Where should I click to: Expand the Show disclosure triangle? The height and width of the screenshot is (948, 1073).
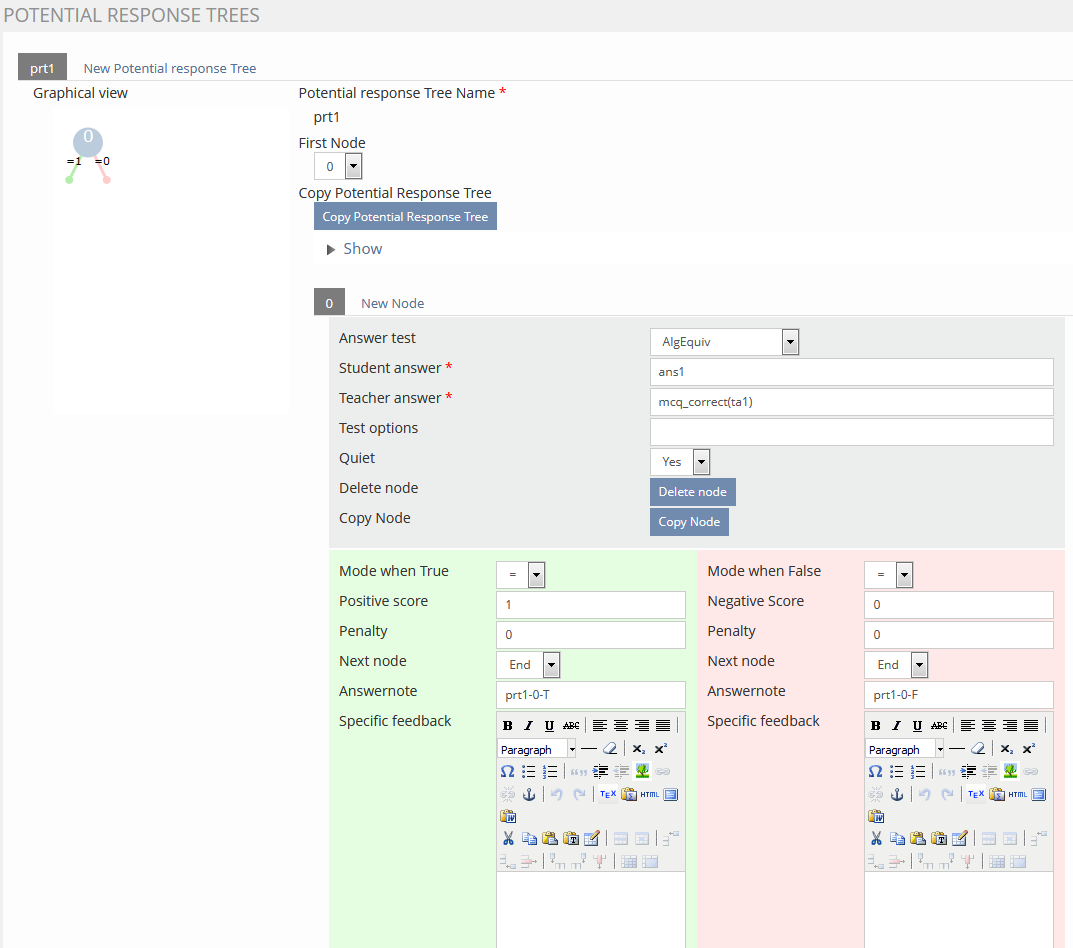[331, 249]
